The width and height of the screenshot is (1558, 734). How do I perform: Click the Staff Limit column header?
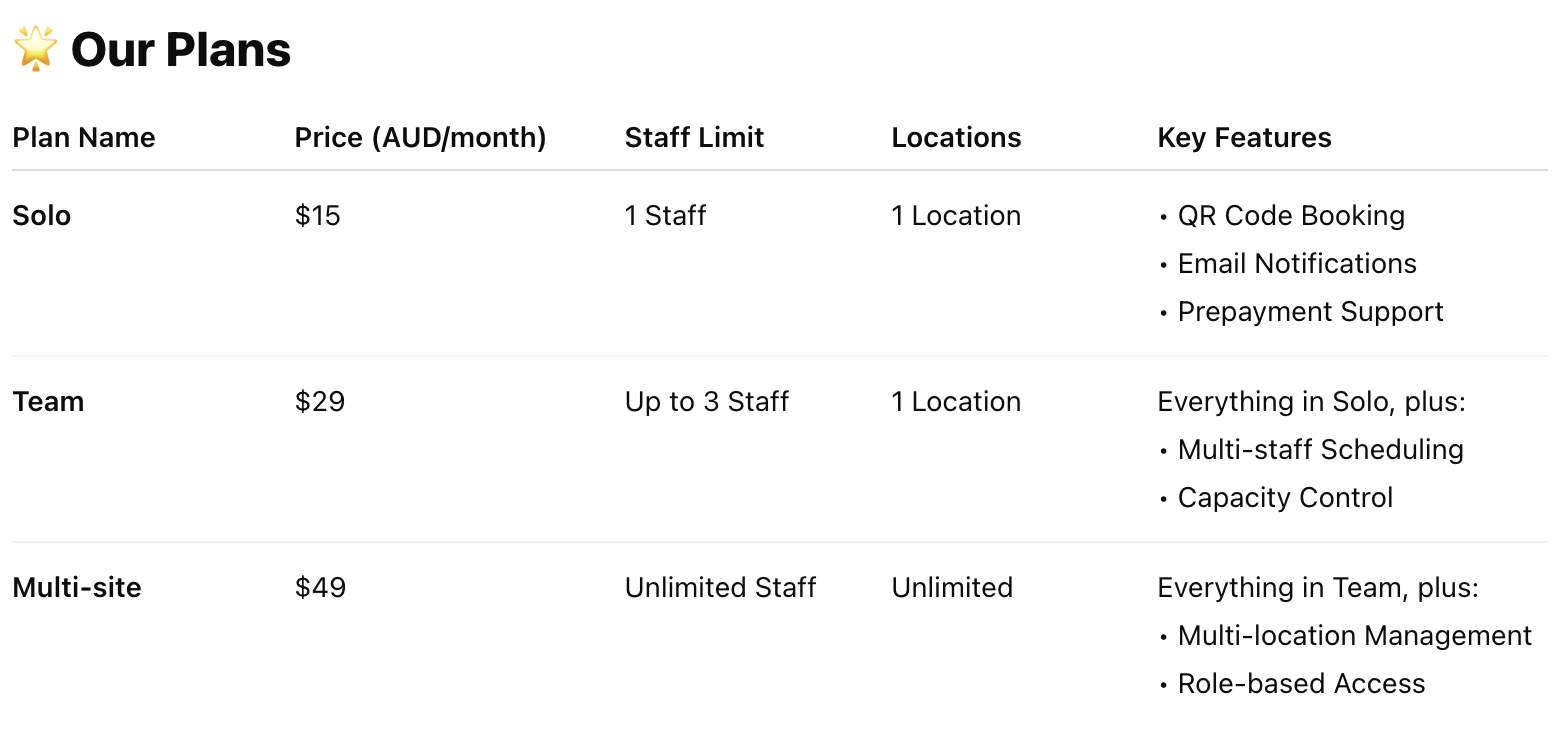(694, 138)
